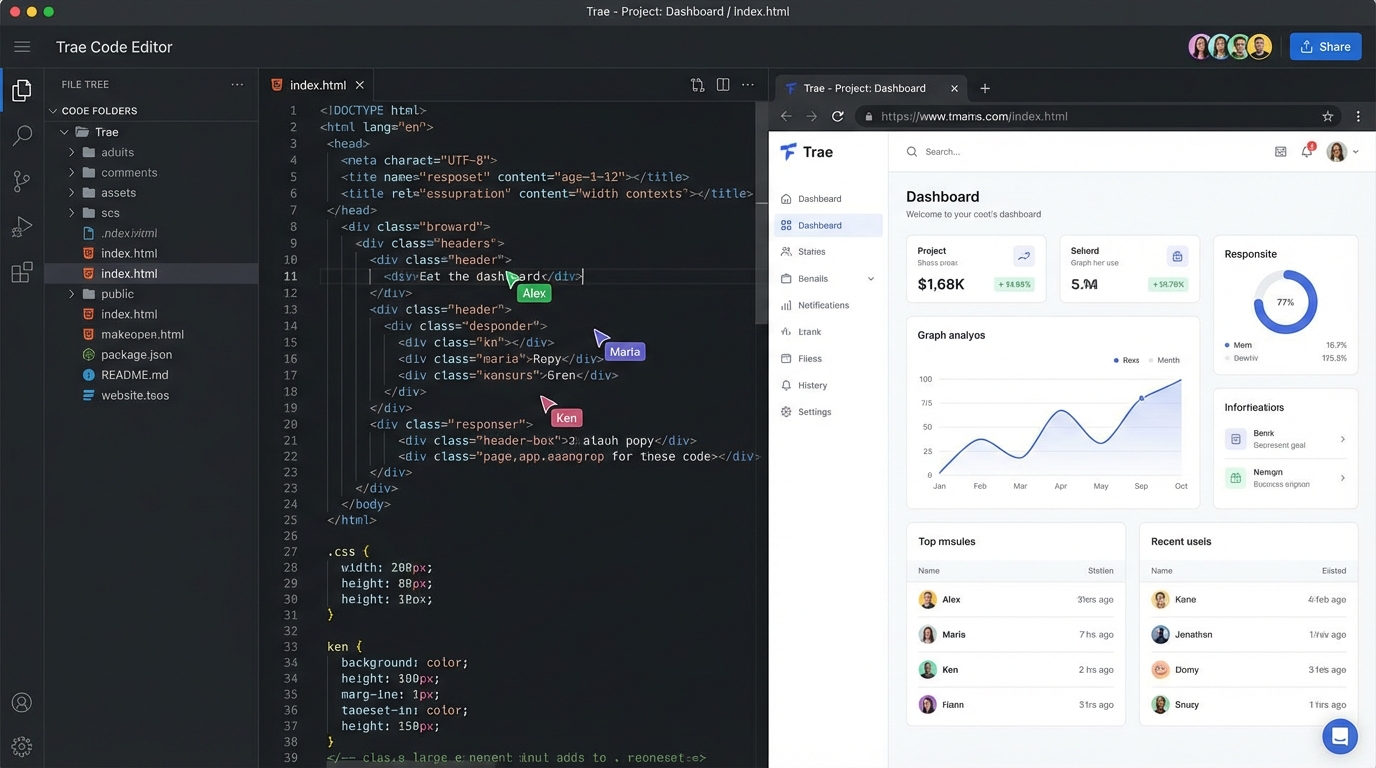Select the Trae - Project: Dashboard browser tab
This screenshot has height=768, width=1376.
[866, 88]
